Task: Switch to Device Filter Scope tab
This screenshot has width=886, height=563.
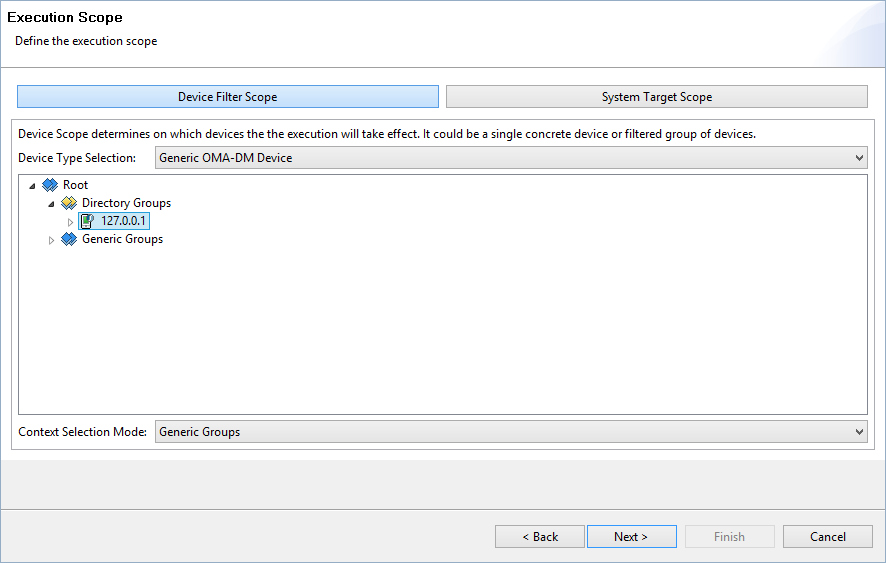Action: pos(228,97)
